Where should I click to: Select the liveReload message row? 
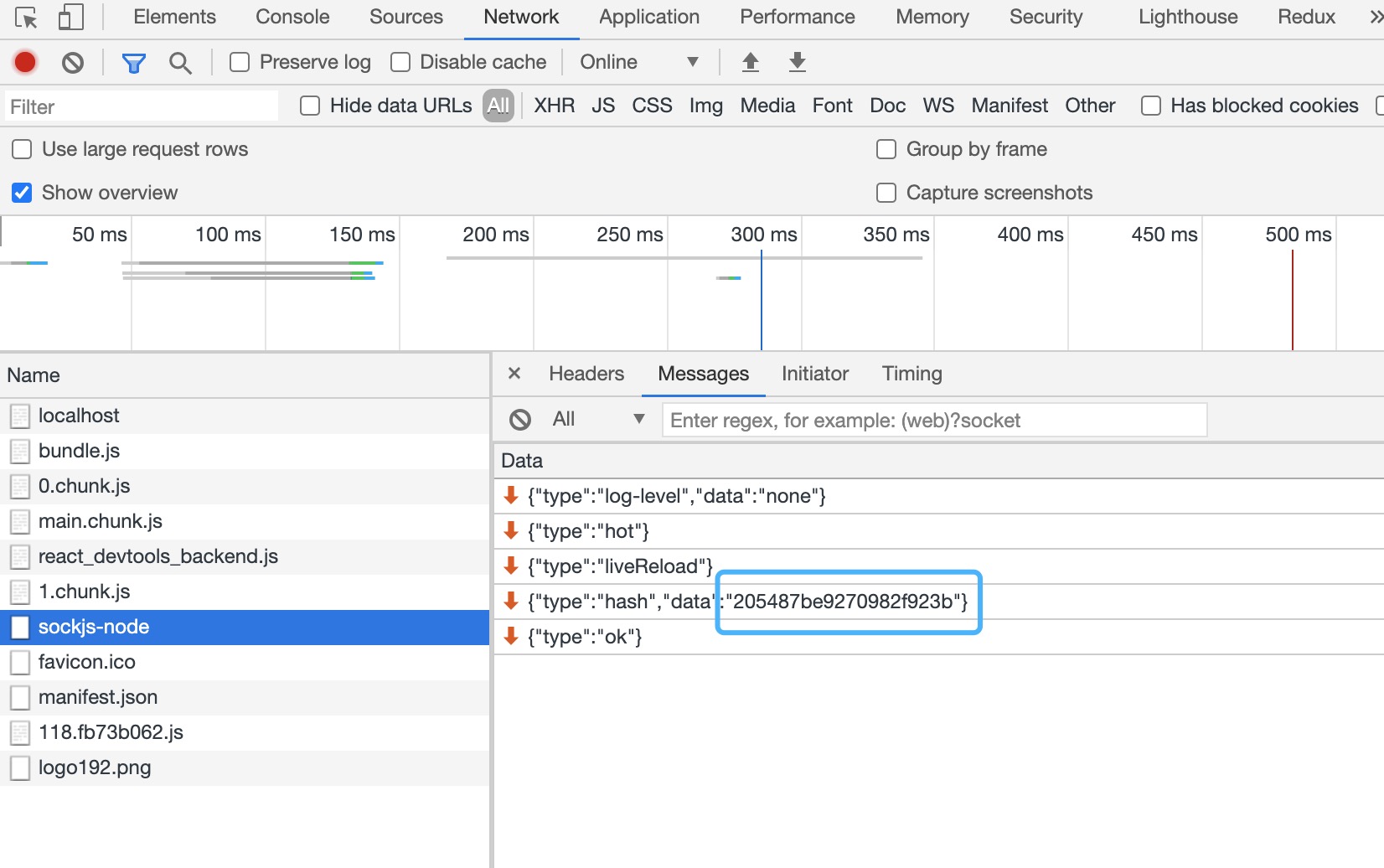pos(938,566)
